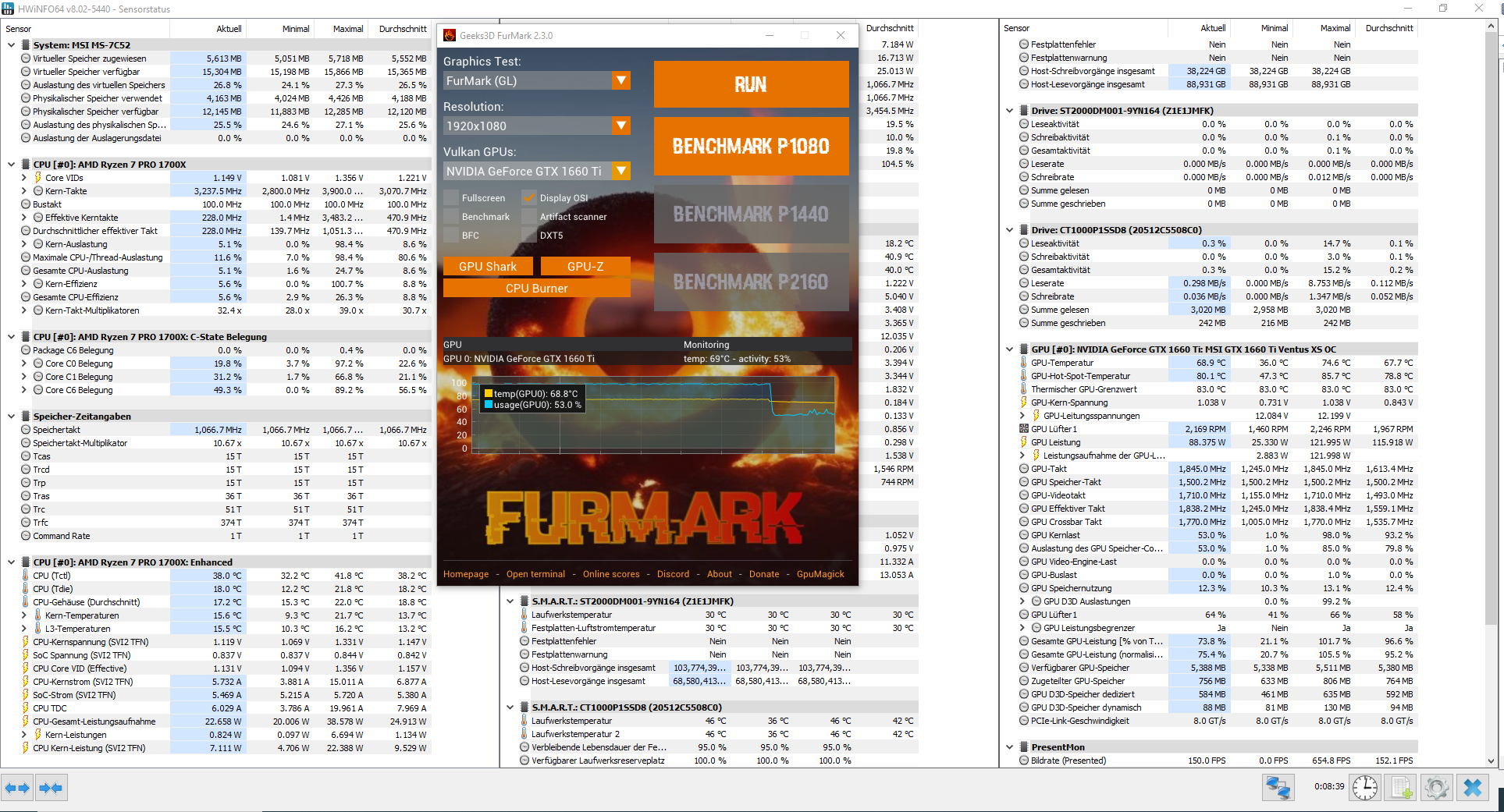Click the thermometer icon beside CPU (Tctl)

pos(26,576)
